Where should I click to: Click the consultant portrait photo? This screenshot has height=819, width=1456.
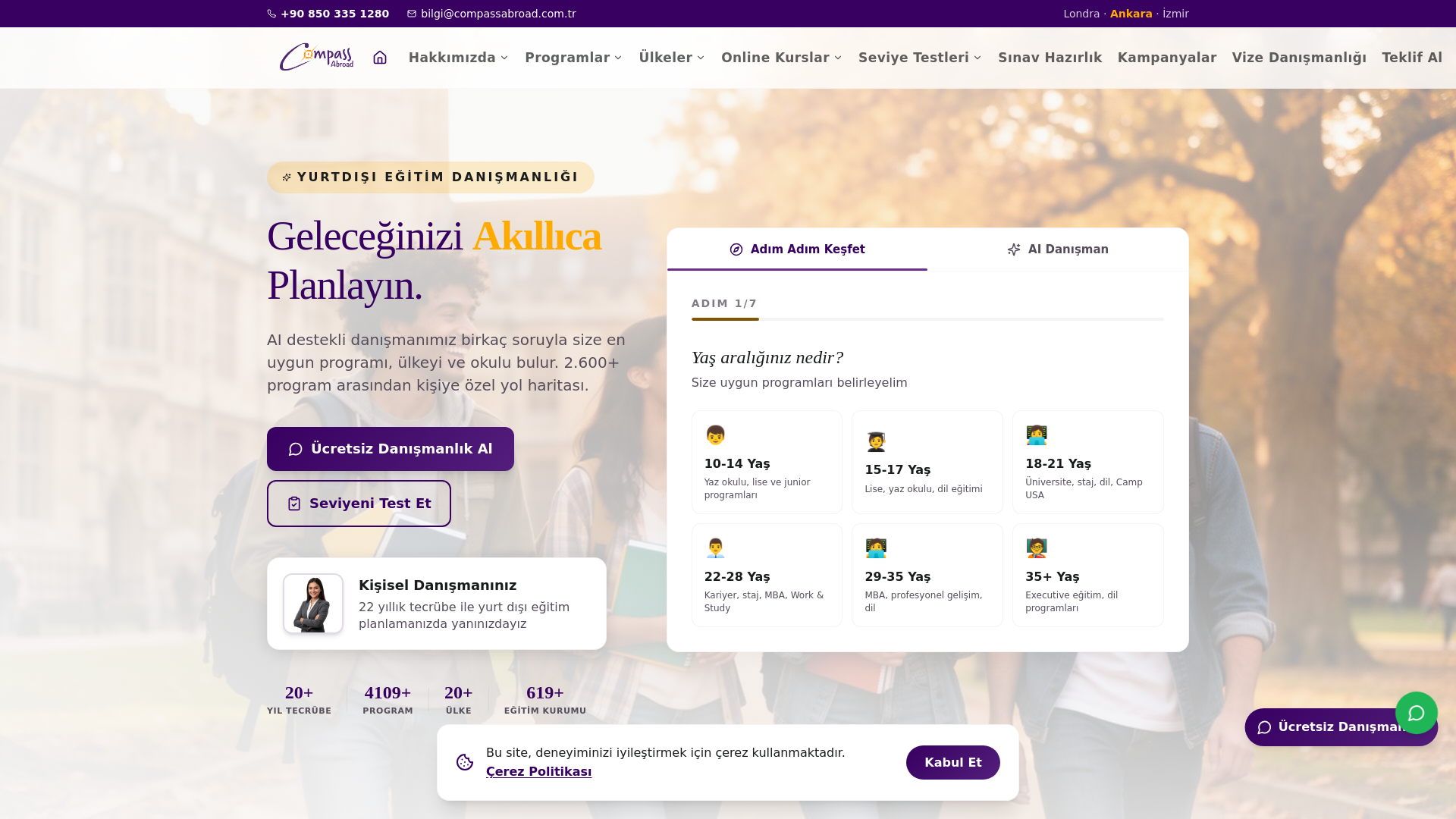pos(313,604)
